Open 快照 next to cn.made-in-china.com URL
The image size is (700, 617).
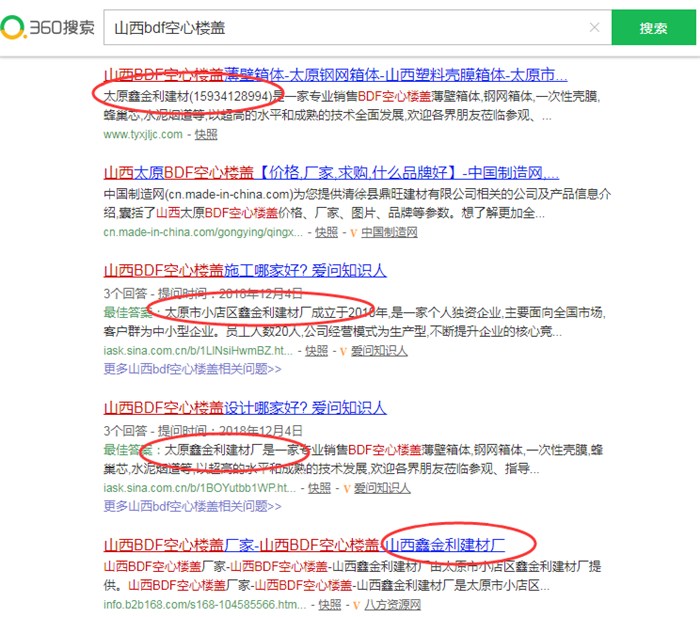pos(326,232)
